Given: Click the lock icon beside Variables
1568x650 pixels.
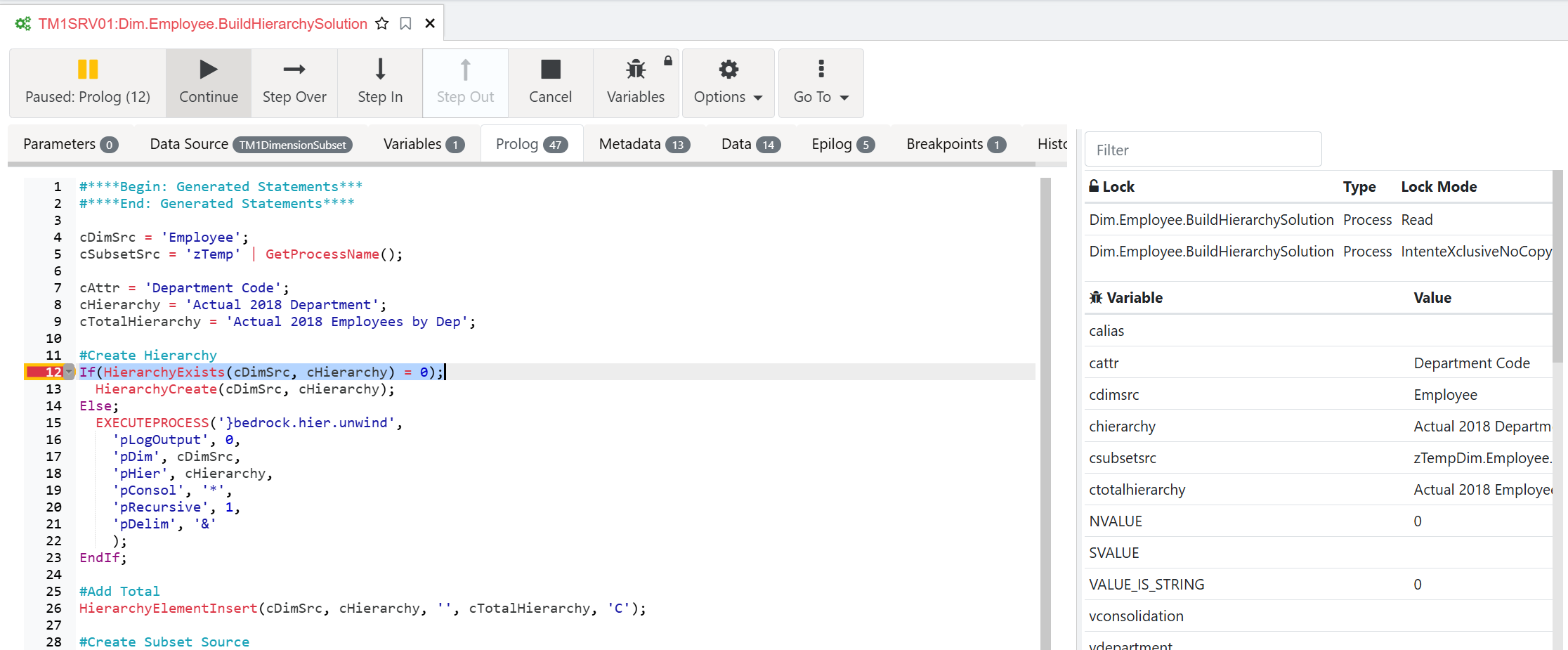Looking at the screenshot, I should pos(668,60).
